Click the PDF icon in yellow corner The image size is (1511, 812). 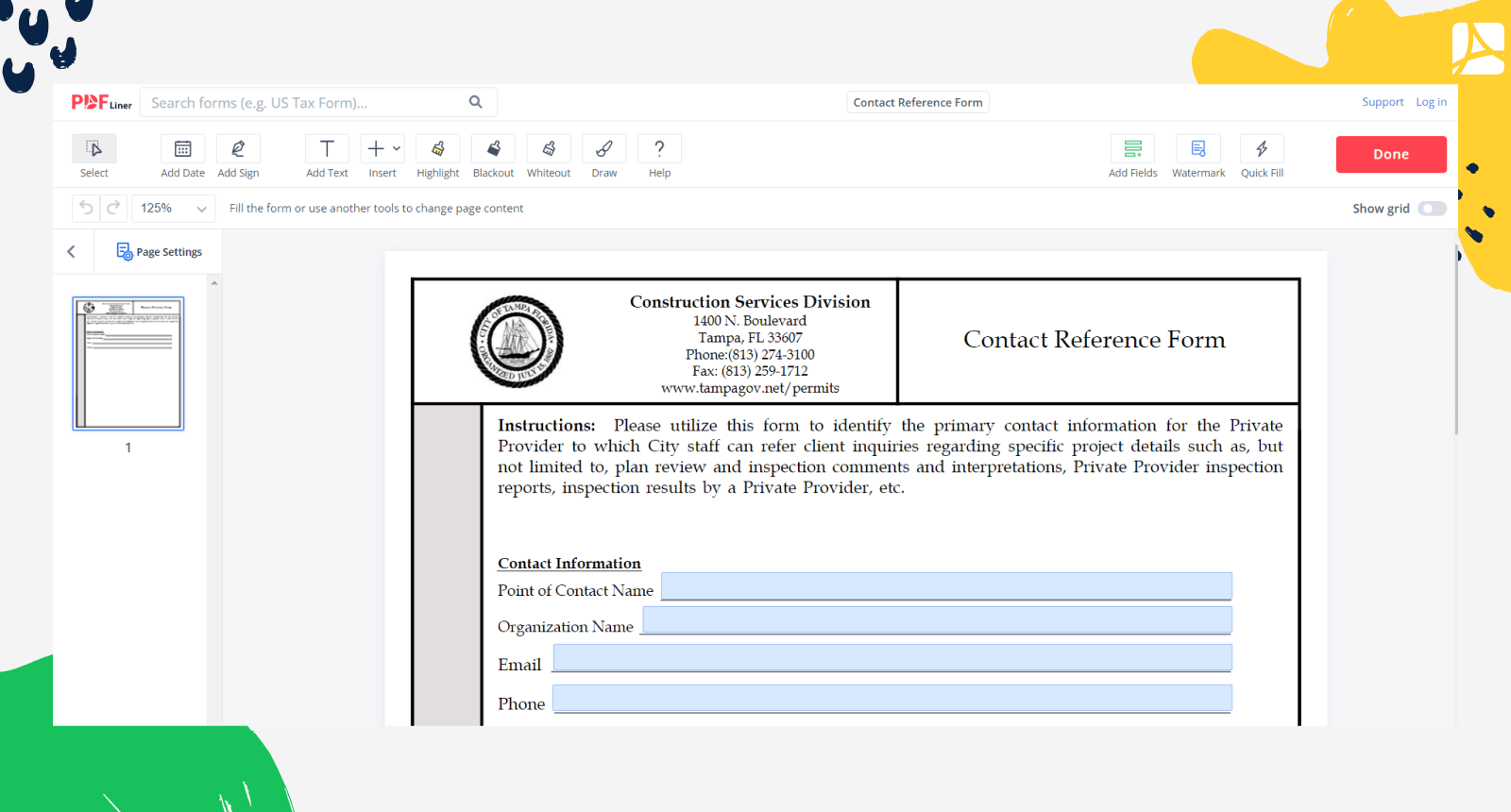click(x=1478, y=49)
